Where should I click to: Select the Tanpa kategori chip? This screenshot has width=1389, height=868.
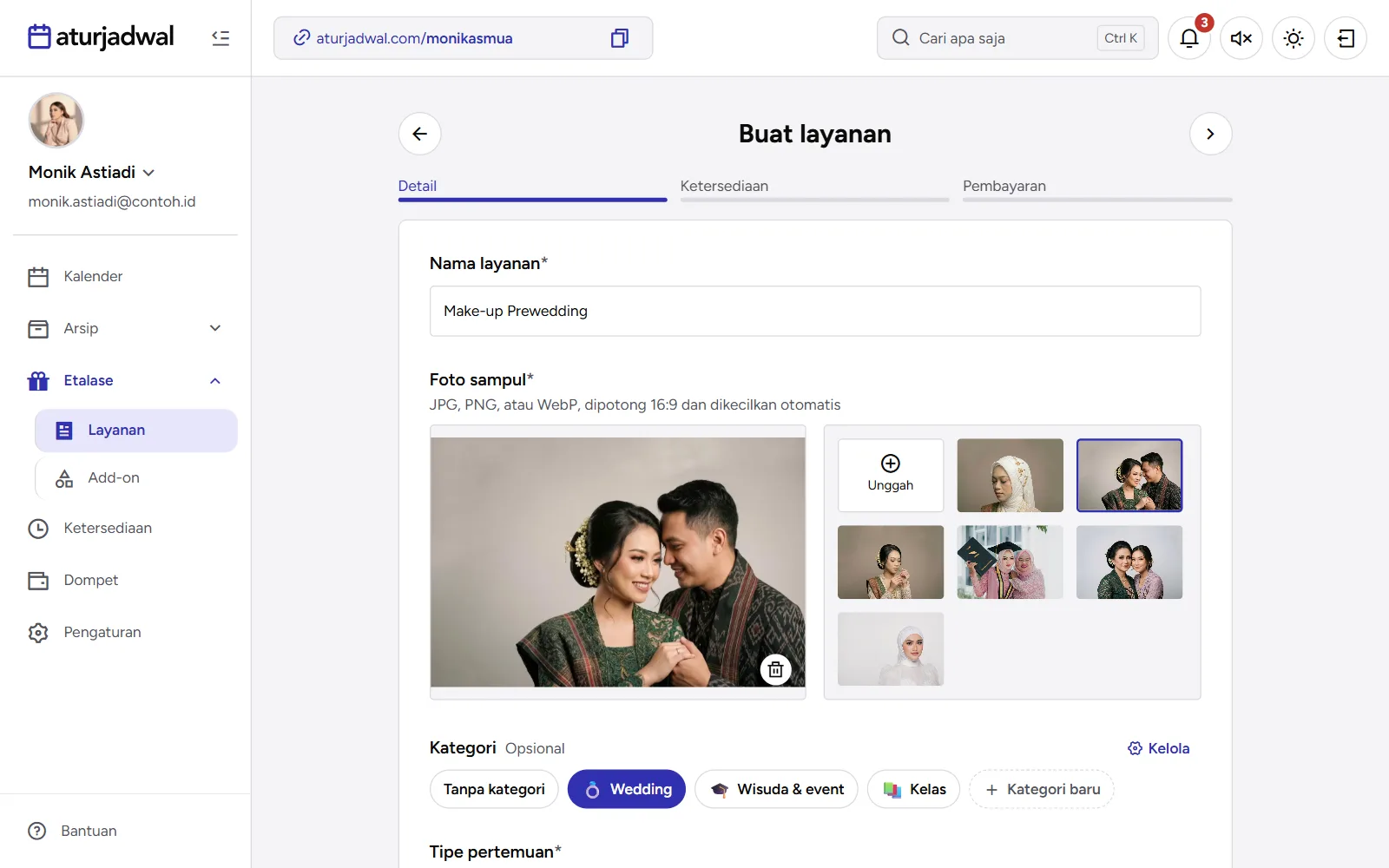494,789
